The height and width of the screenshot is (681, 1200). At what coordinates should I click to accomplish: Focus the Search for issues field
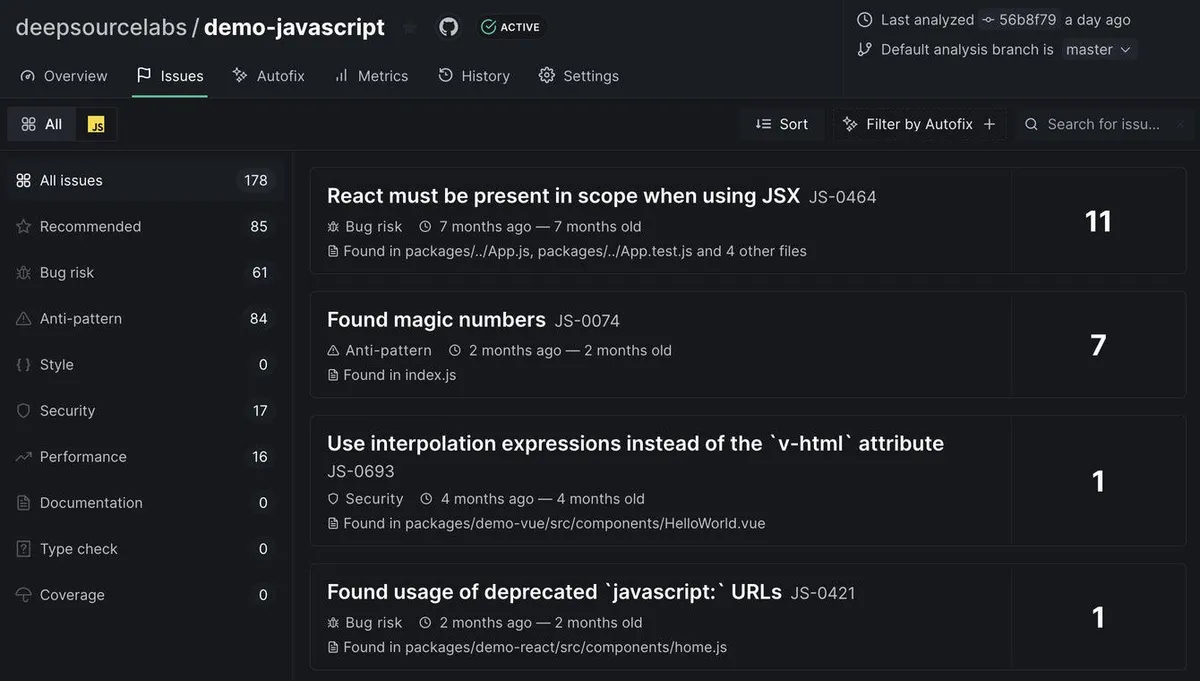(1103, 124)
